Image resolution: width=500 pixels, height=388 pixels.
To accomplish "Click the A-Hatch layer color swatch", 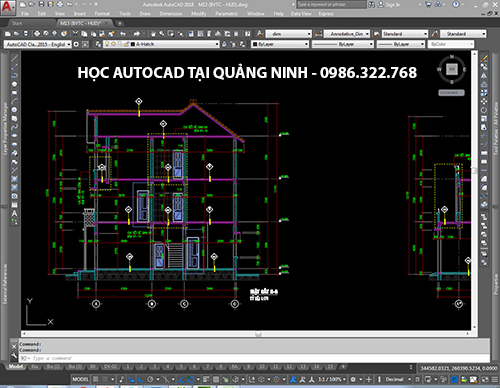I will pos(132,44).
